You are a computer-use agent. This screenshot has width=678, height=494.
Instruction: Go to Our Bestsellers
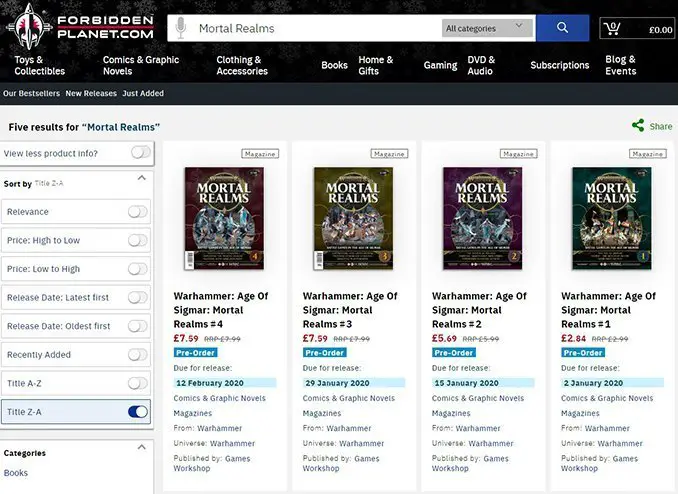click(31, 93)
